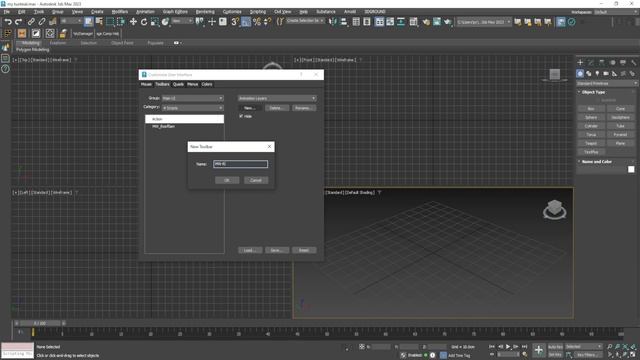The height and width of the screenshot is (360, 640).
Task: Click the Load button in Customize dialog
Action: coord(250,250)
